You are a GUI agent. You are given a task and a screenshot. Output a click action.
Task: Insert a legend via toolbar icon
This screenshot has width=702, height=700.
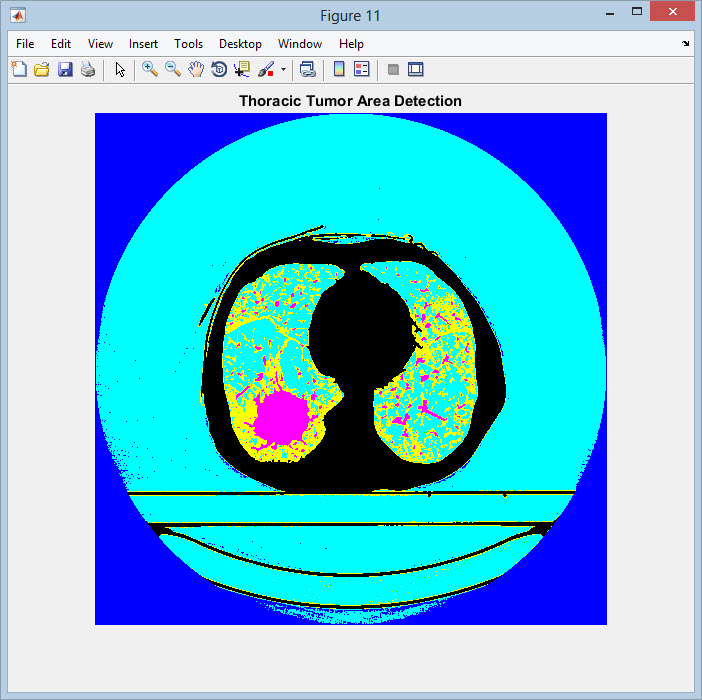(x=361, y=69)
